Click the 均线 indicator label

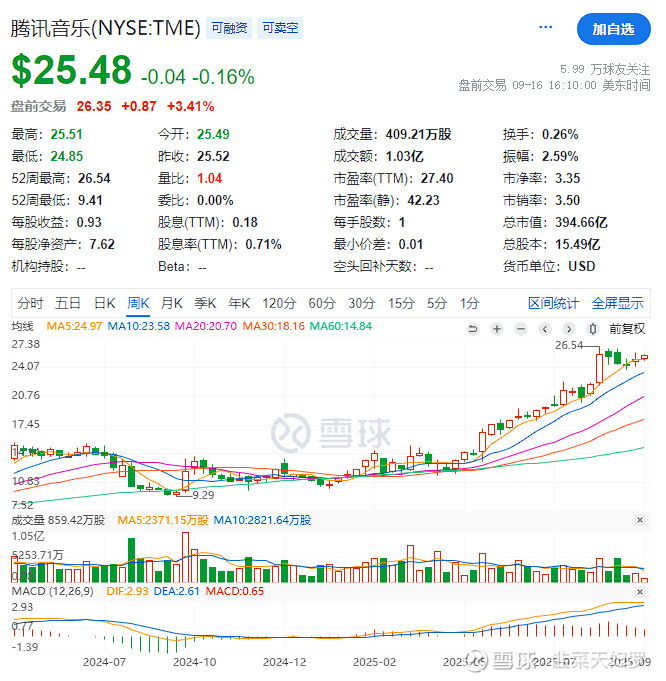23,326
